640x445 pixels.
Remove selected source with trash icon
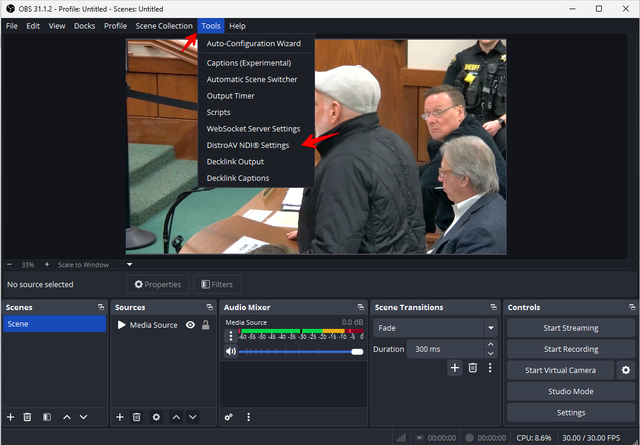coord(137,417)
